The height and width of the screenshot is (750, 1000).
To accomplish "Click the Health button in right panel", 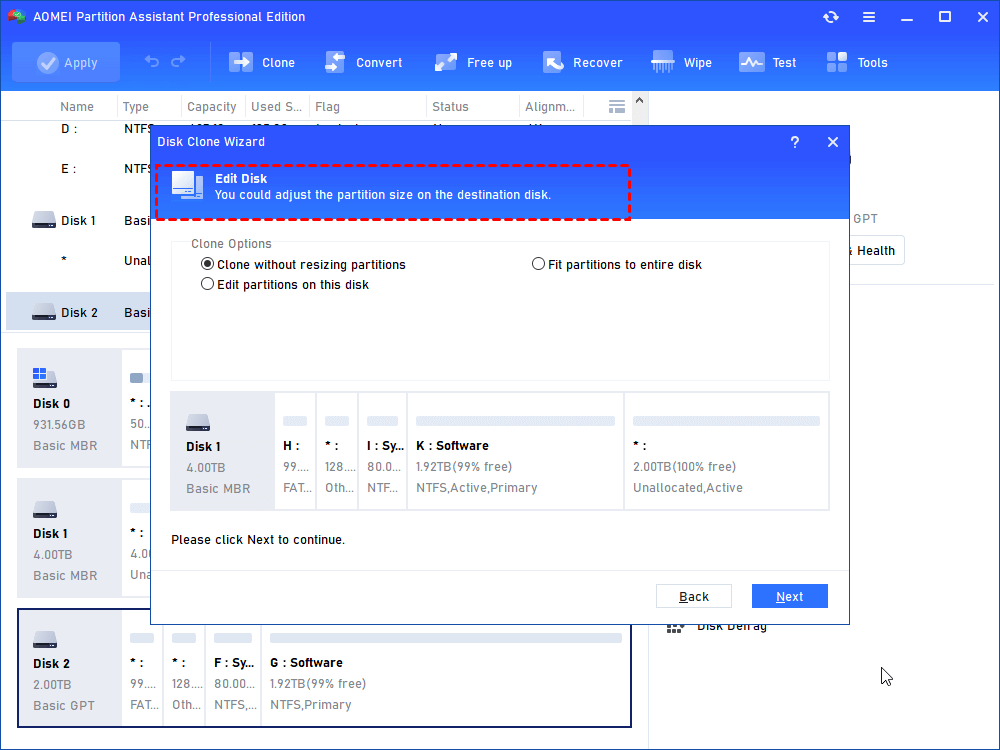I will [x=876, y=251].
